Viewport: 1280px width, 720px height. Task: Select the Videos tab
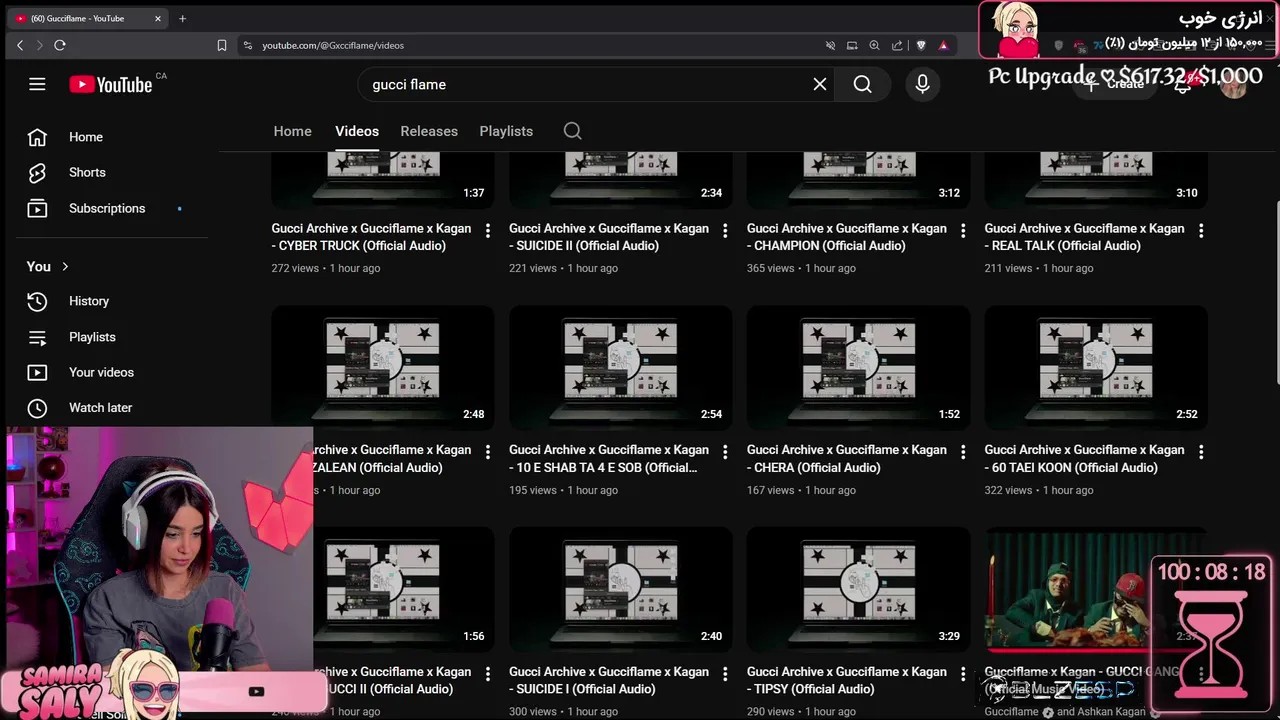(357, 131)
